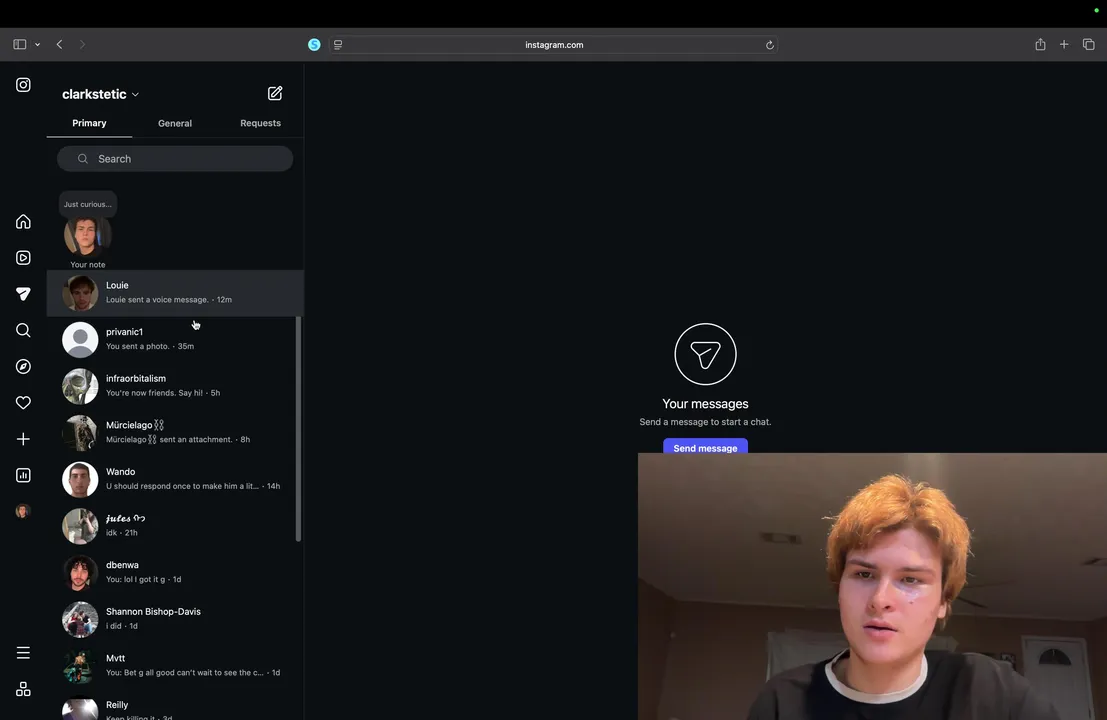The width and height of the screenshot is (1107, 720).
Task: Click the large paper plane messages icon
Action: coord(705,354)
